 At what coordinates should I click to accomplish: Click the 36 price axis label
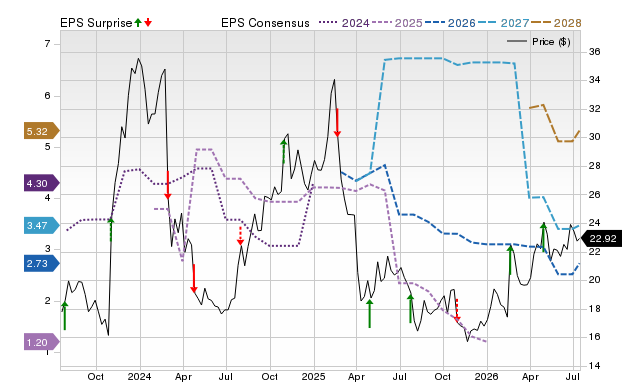tap(594, 51)
